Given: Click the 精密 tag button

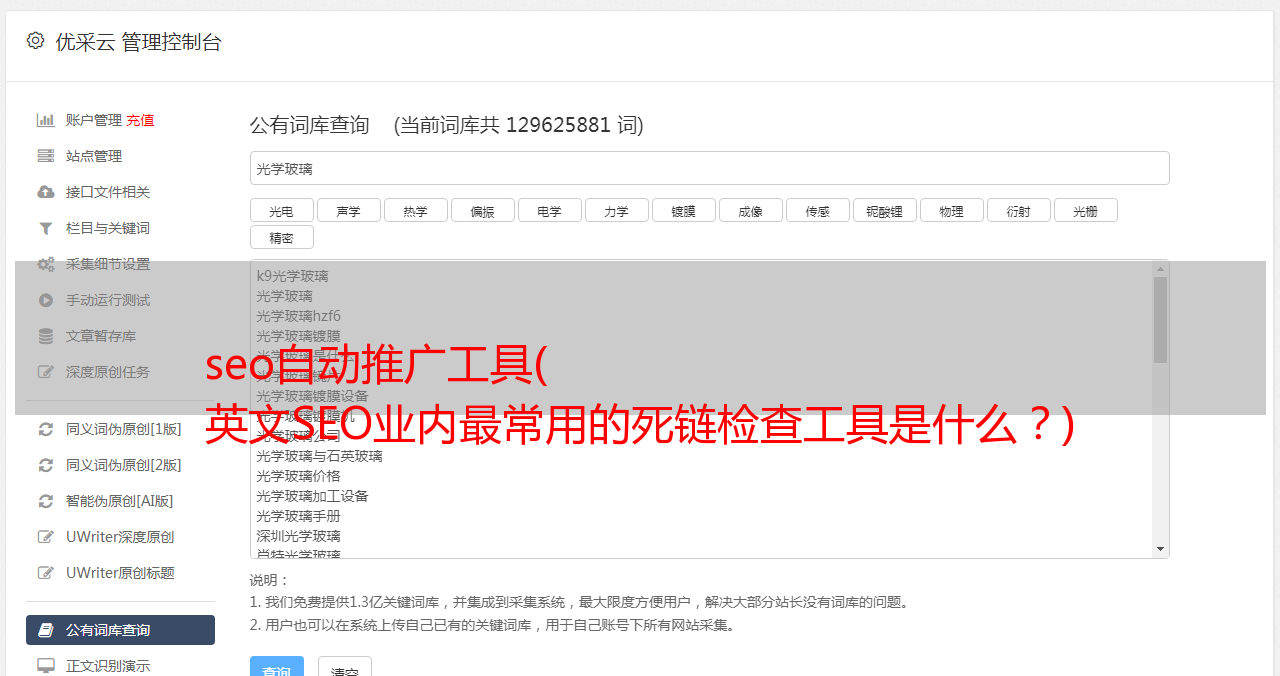Looking at the screenshot, I should tap(281, 237).
